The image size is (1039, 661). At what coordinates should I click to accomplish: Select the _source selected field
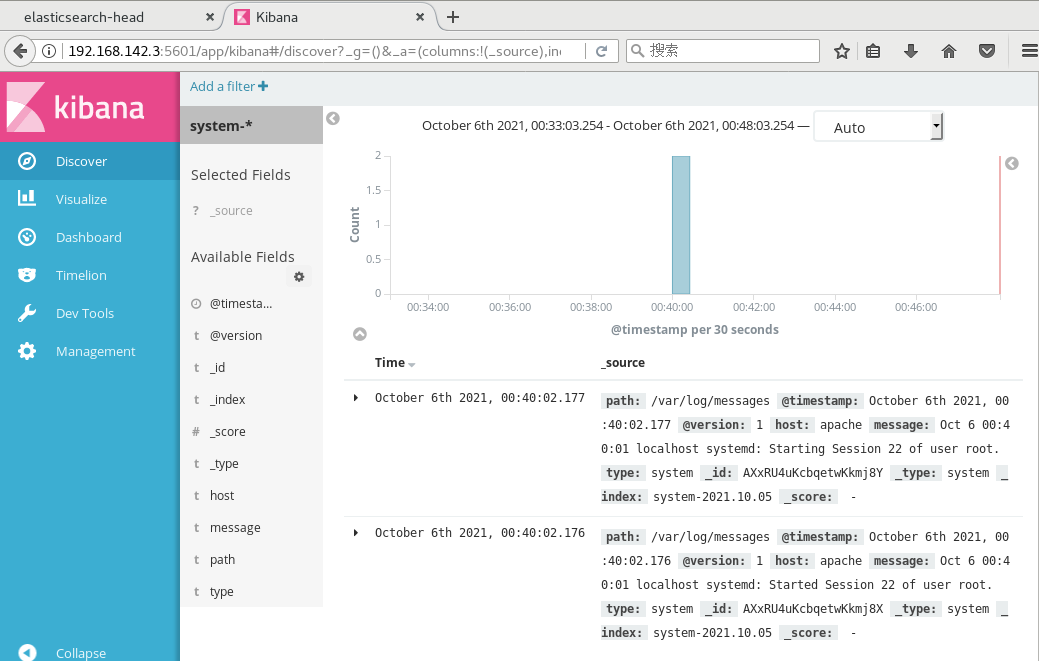(x=231, y=211)
